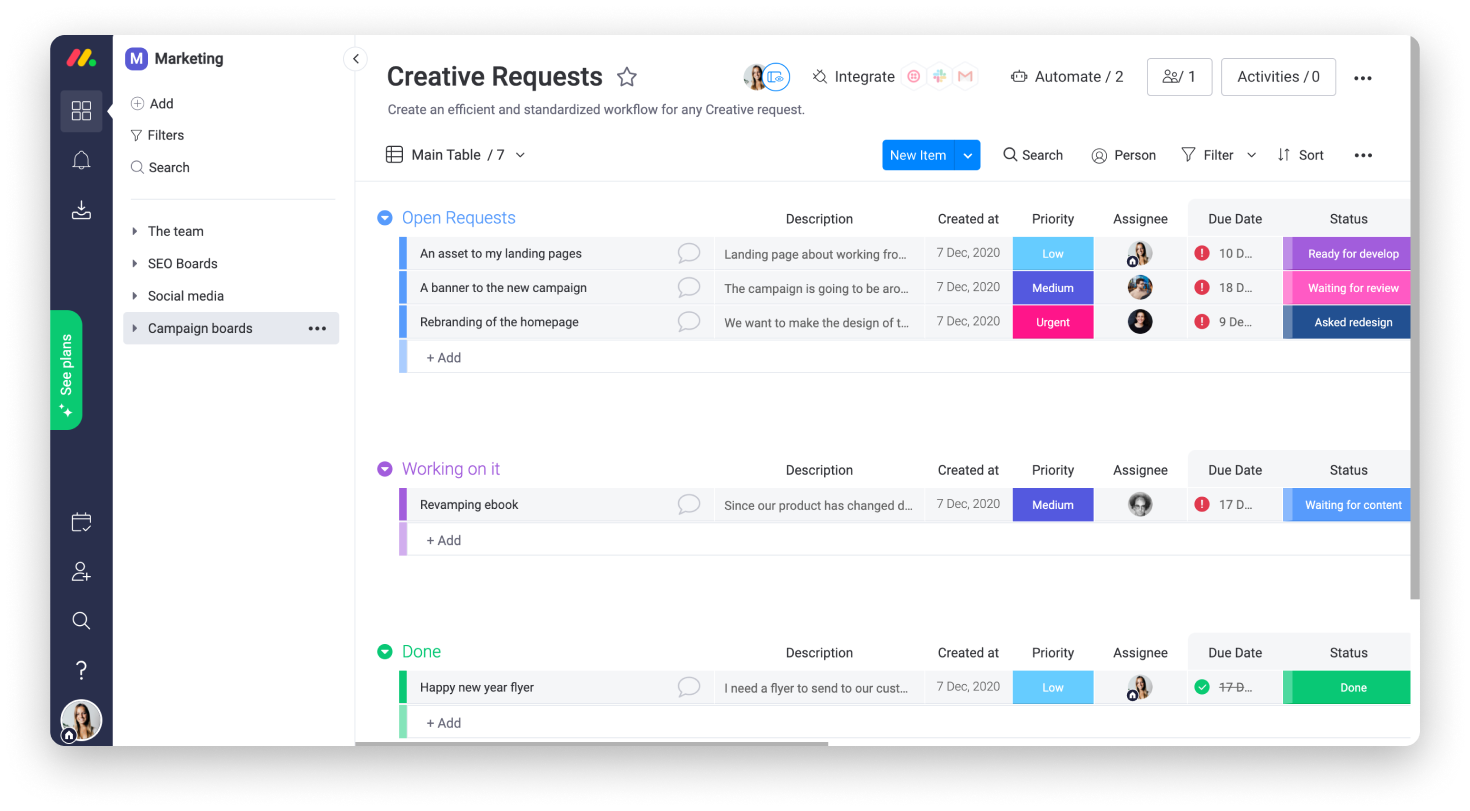
Task: Open conversation for An asset to my landing pages
Action: 689,254
